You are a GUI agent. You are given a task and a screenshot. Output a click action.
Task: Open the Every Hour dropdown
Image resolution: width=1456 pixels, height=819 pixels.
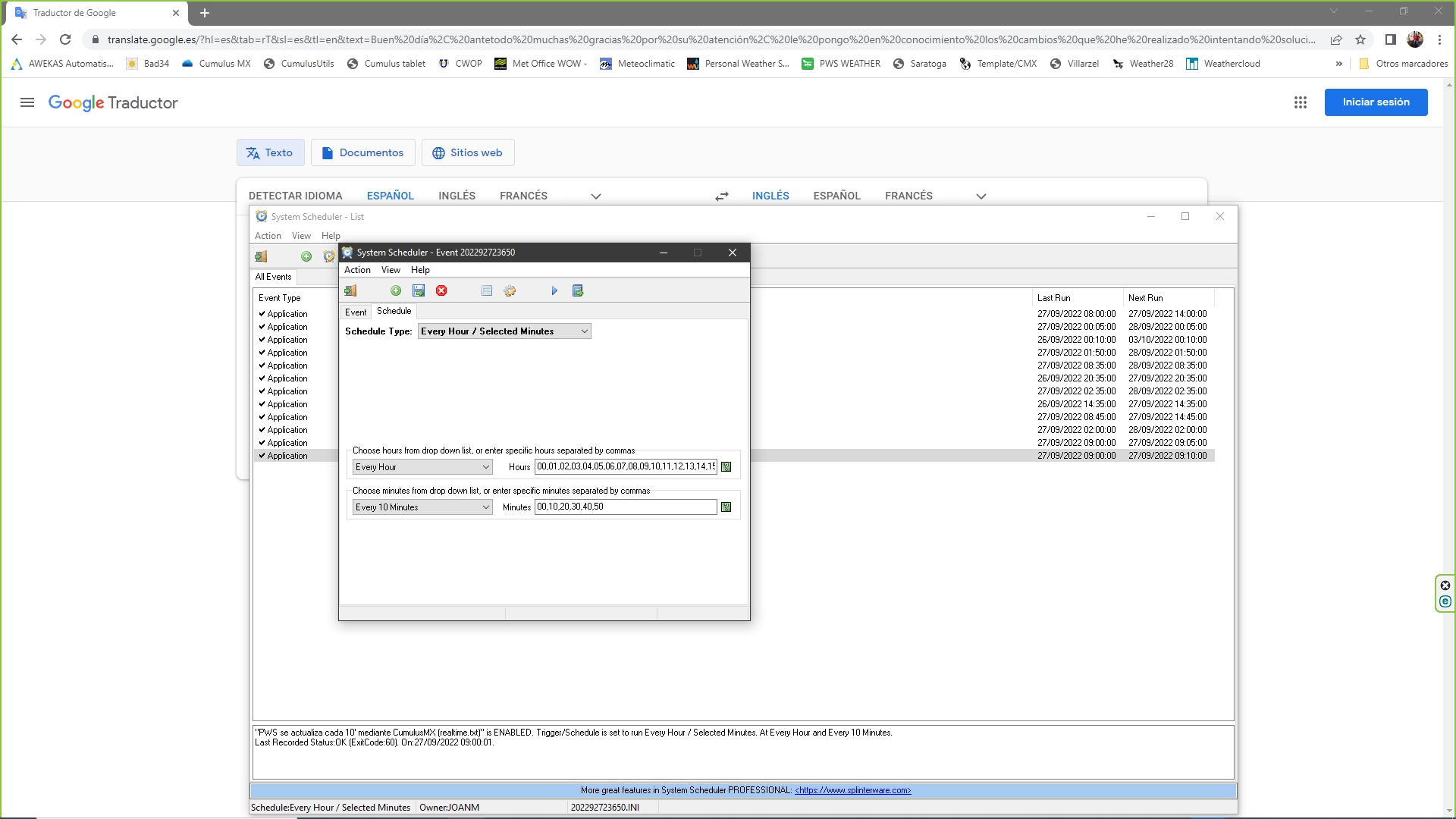point(422,467)
